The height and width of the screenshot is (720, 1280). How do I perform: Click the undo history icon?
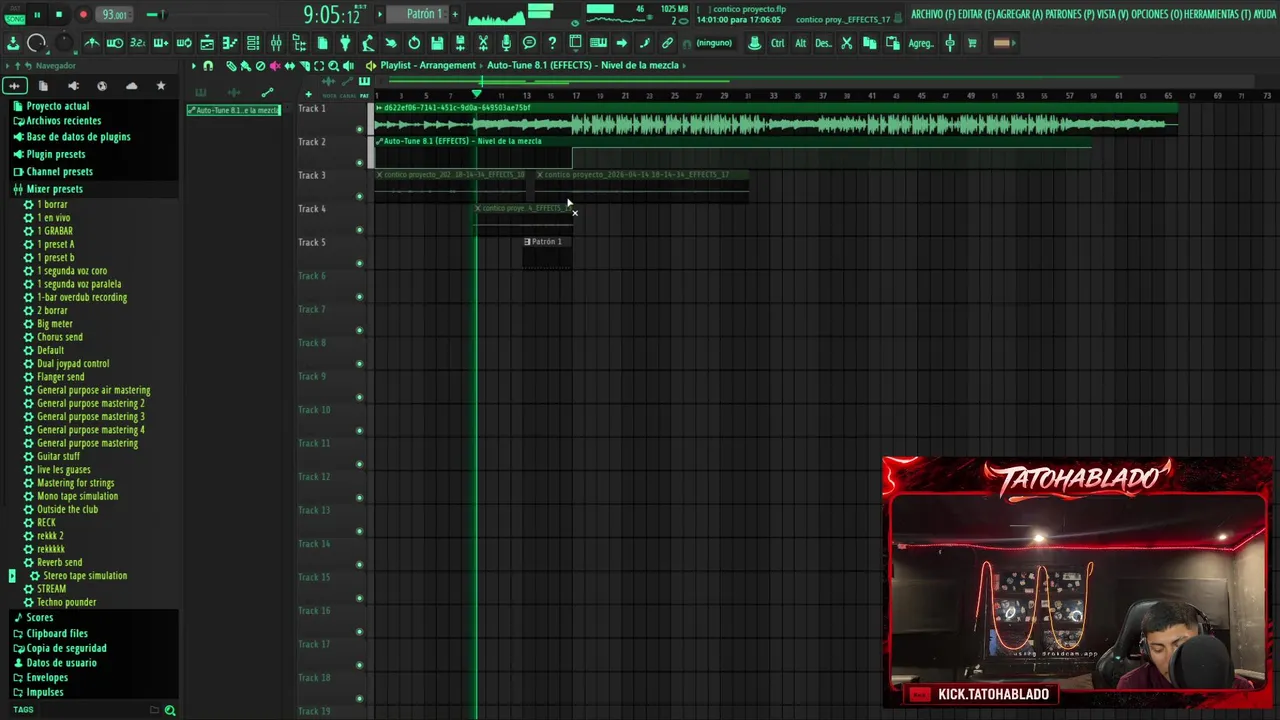pos(414,43)
